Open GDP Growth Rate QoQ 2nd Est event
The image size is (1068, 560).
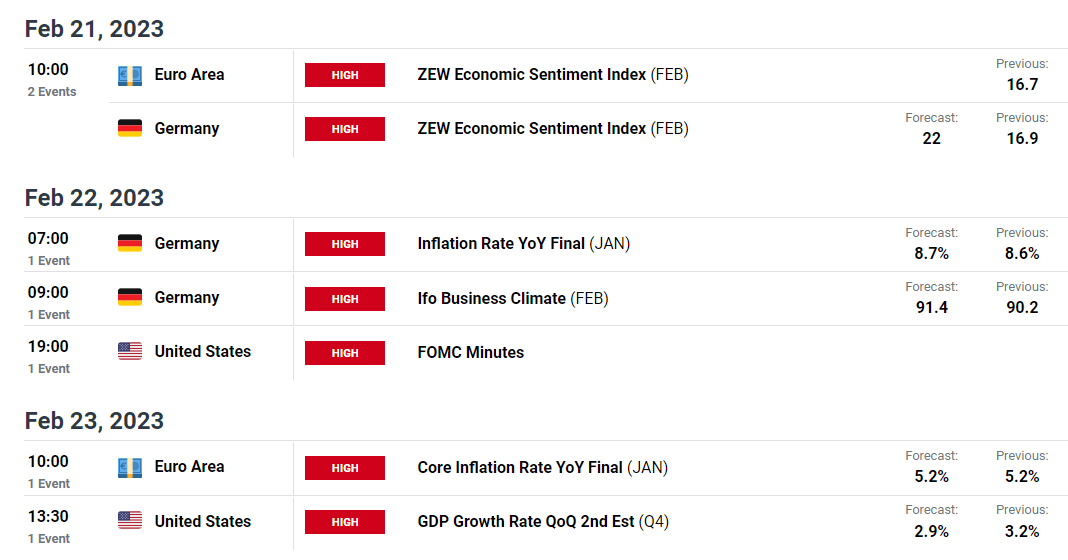point(544,522)
